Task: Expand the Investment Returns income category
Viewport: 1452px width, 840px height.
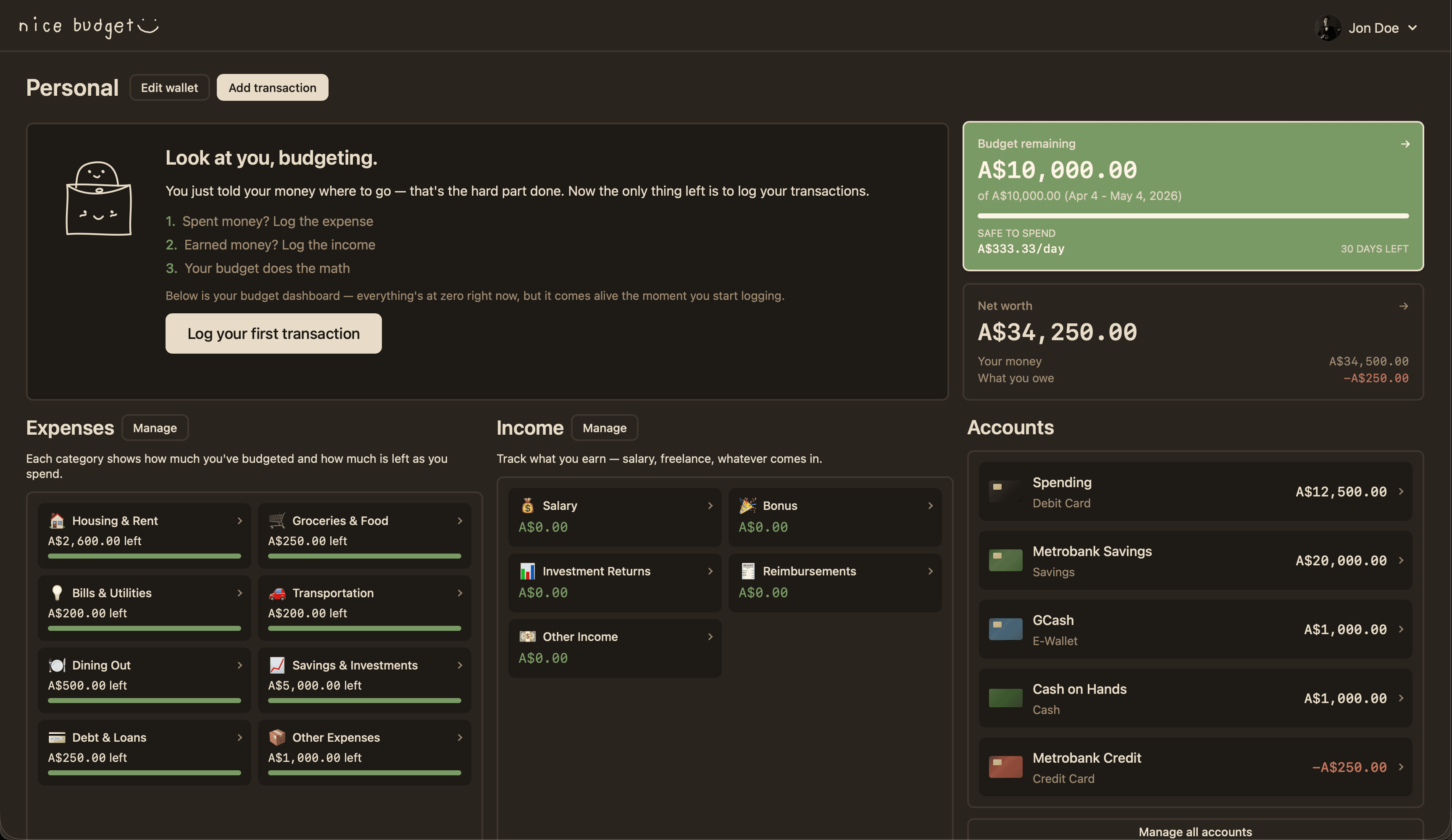Action: tap(710, 571)
